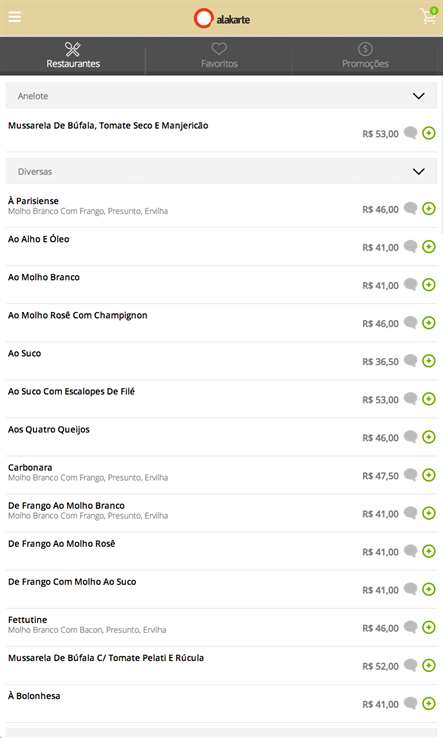The width and height of the screenshot is (443, 738).
Task: Add Fettutine with the plus icon
Action: (x=428, y=627)
